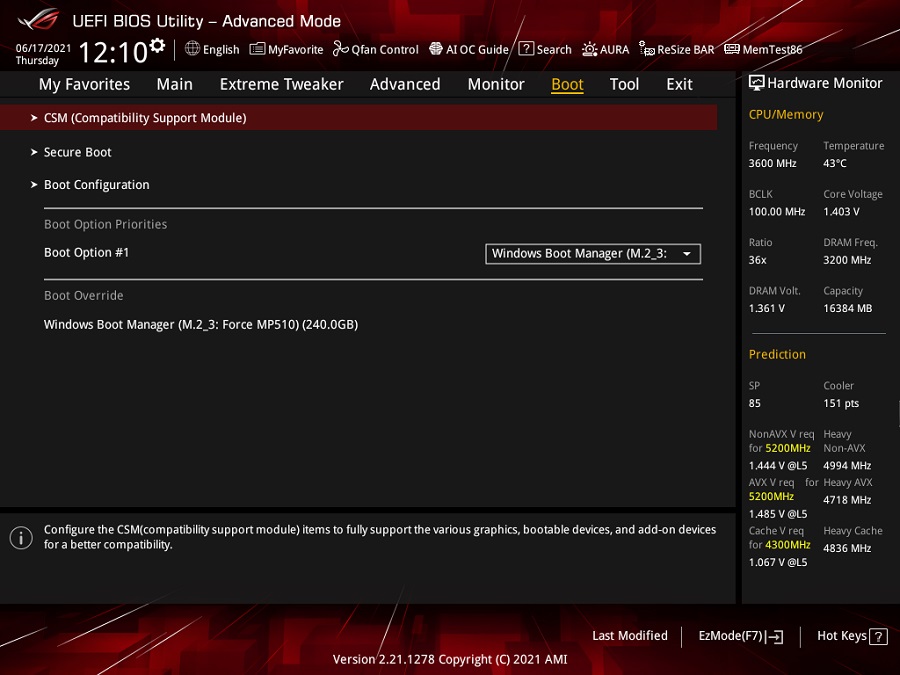Screen dimensions: 900x675
Task: Click the English language label
Action: (x=221, y=49)
